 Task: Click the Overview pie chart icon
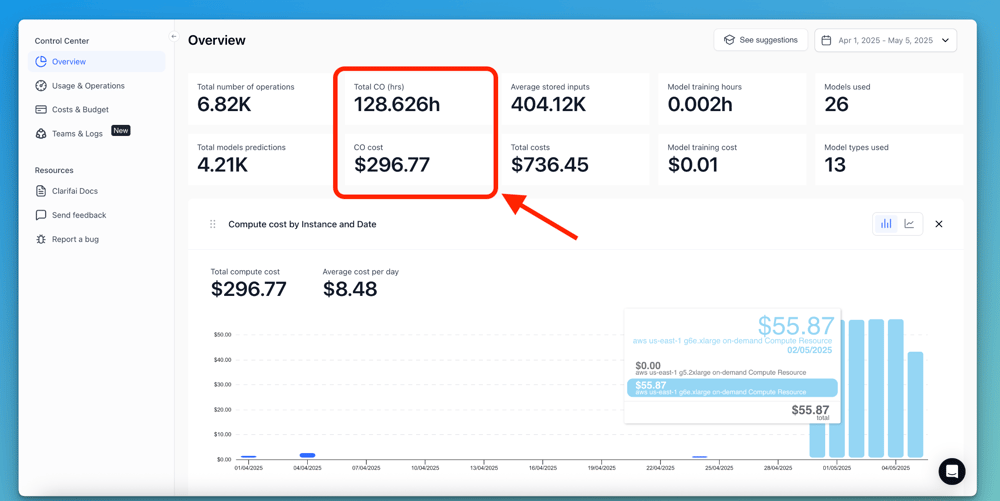pyautogui.click(x=41, y=62)
